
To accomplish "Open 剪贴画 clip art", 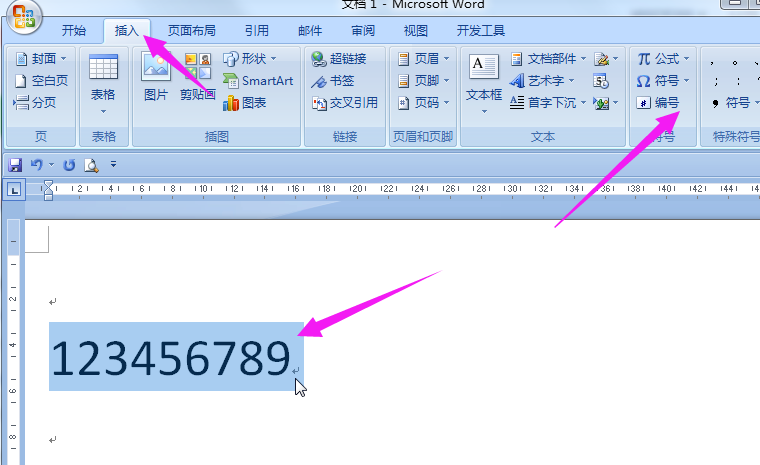I will tap(198, 78).
